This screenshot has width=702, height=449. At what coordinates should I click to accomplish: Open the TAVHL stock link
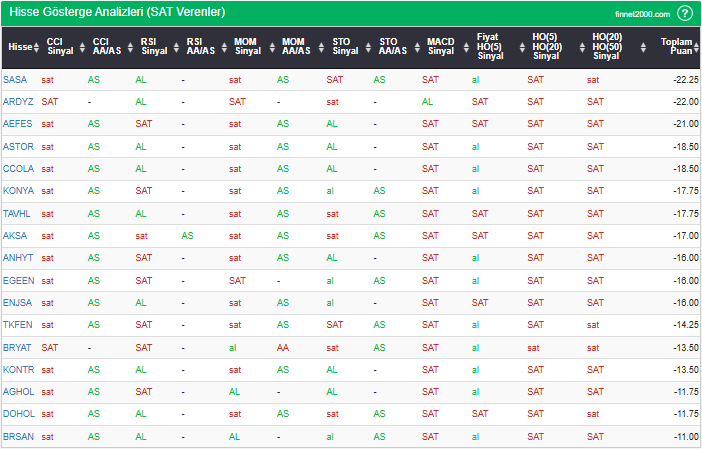click(x=17, y=214)
